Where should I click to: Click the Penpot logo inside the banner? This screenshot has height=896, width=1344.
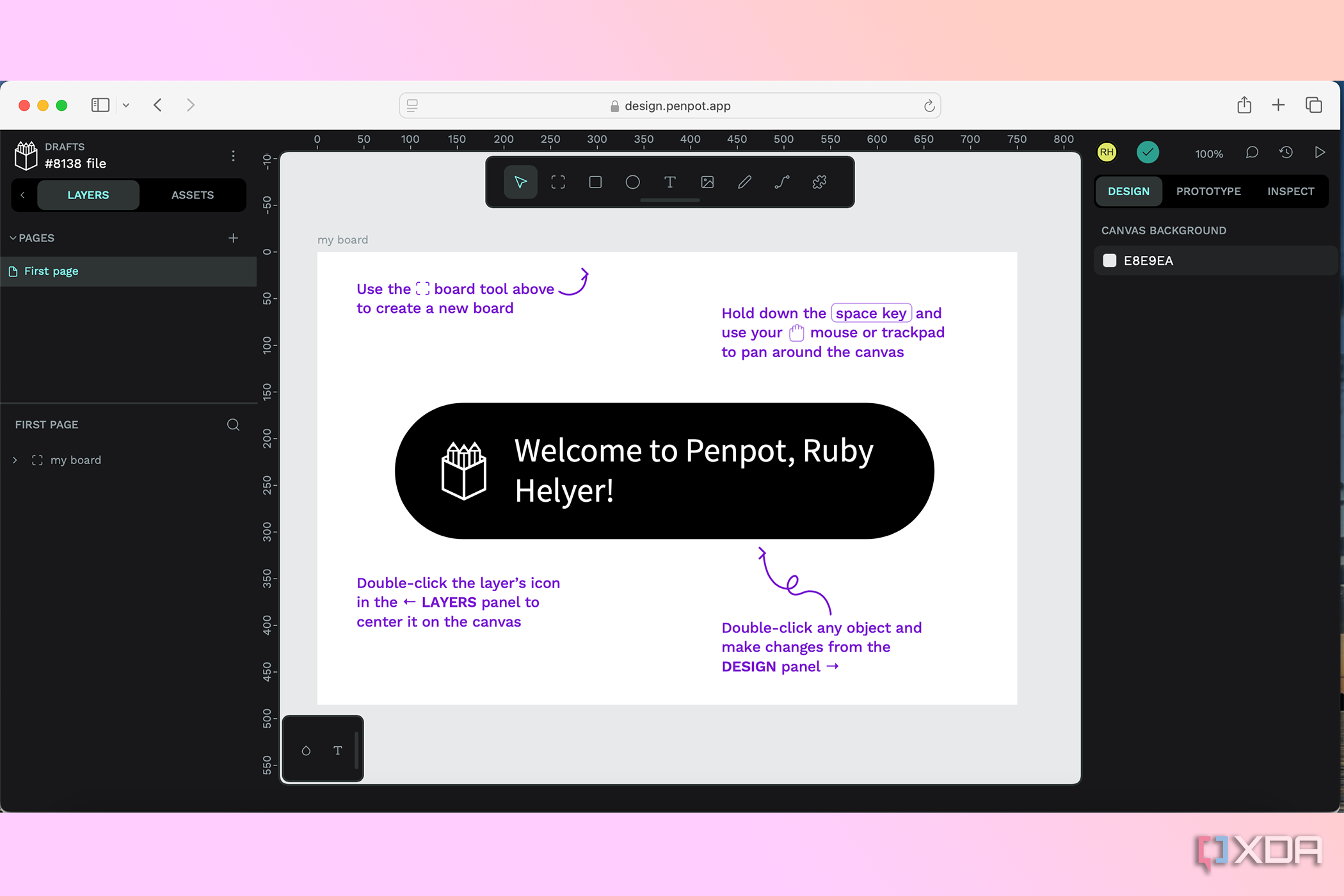coord(464,471)
